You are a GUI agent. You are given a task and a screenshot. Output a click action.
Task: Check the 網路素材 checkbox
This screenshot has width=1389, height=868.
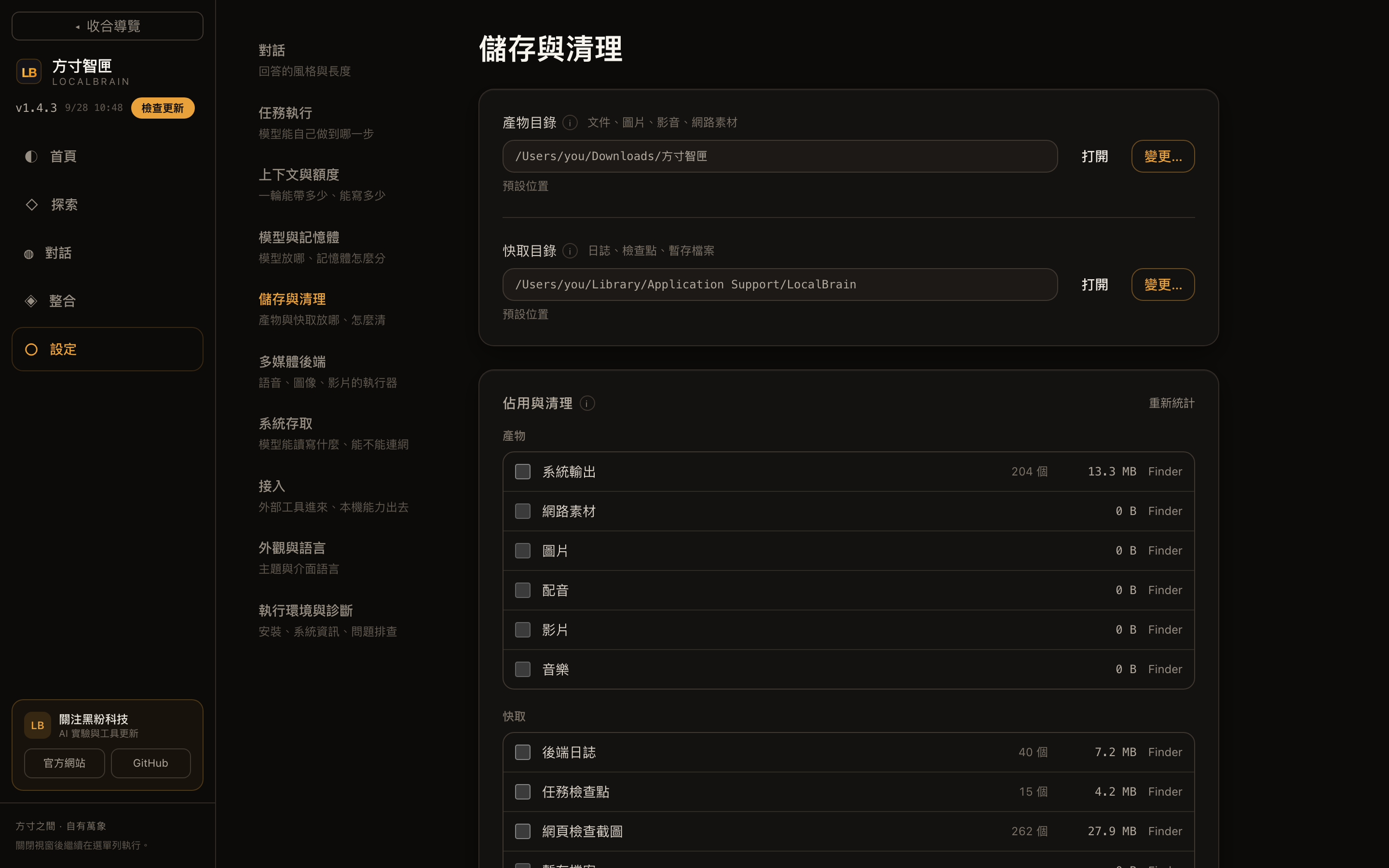coord(522,511)
